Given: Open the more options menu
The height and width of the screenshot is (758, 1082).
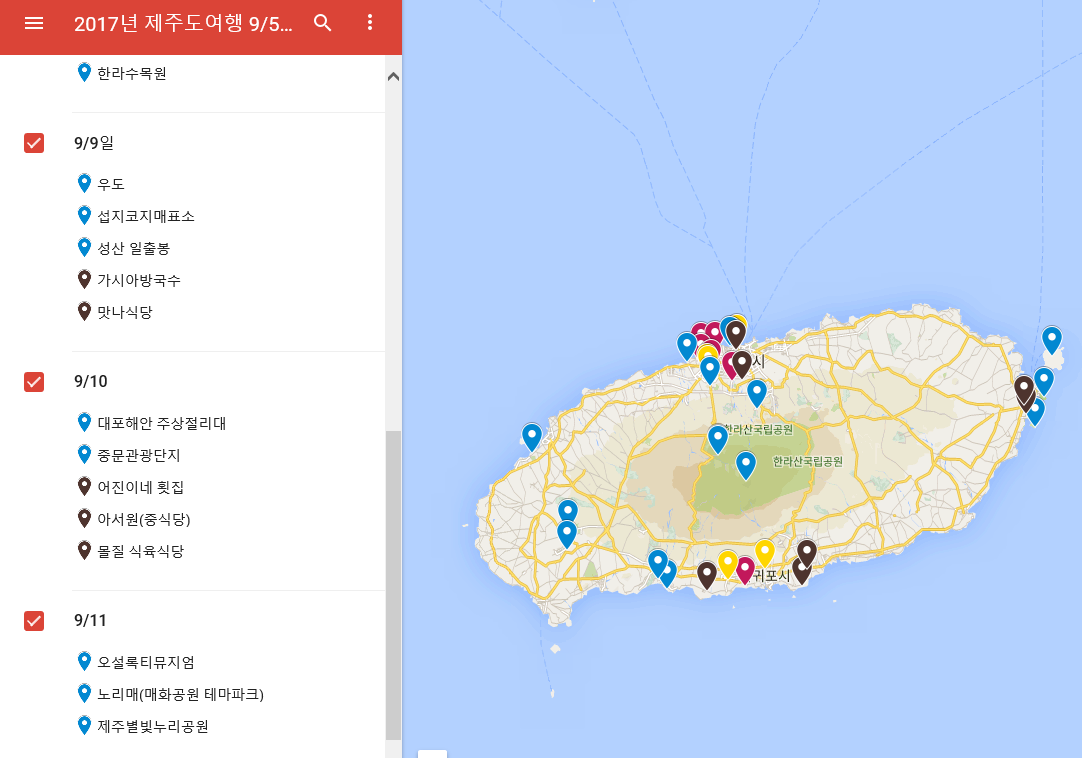Looking at the screenshot, I should [370, 23].
